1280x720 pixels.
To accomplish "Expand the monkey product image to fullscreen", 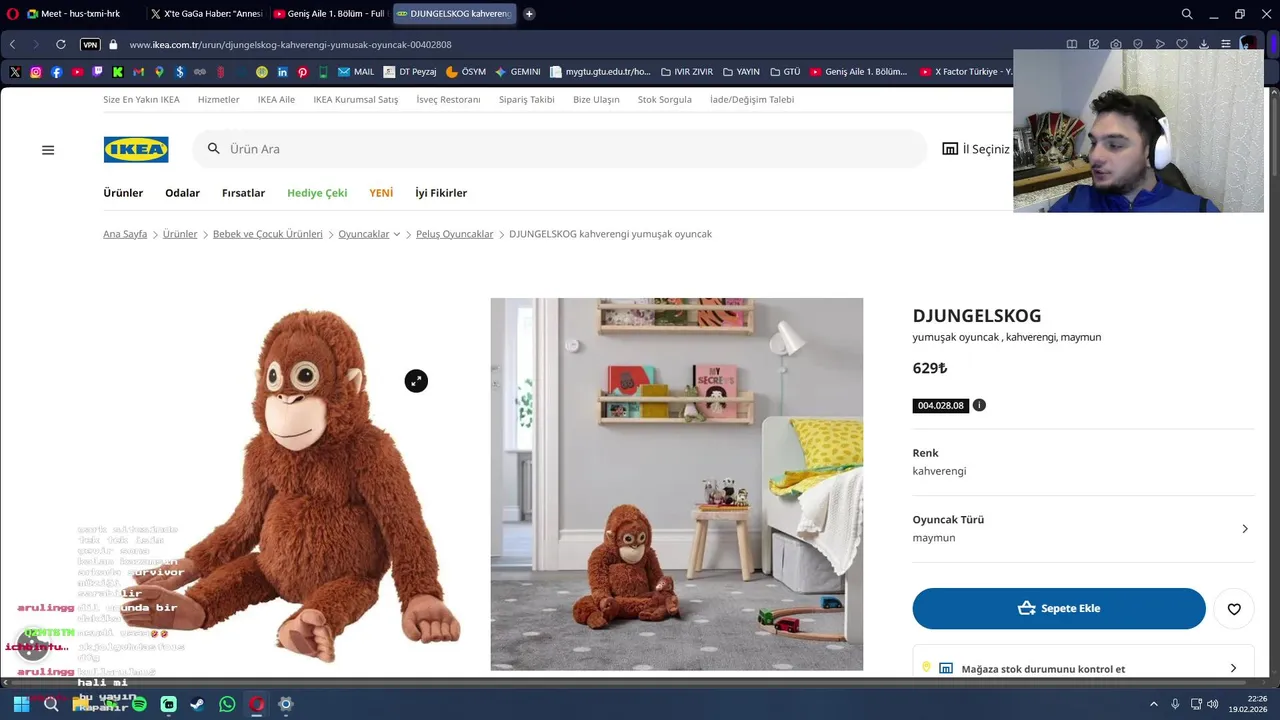I will (x=416, y=381).
